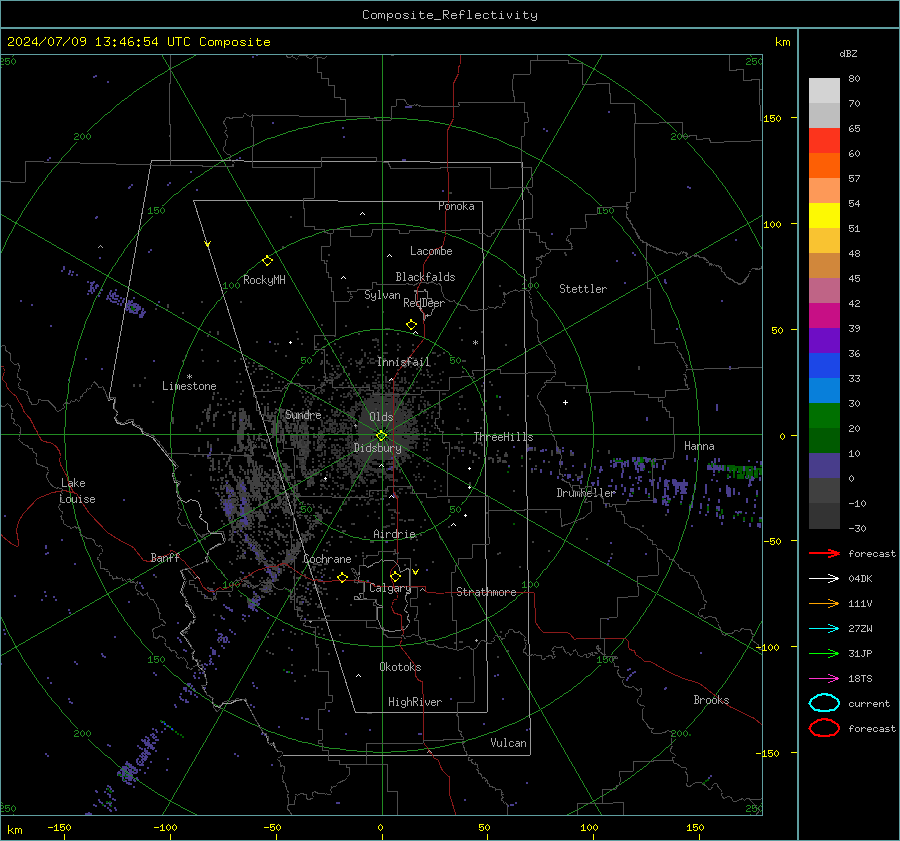Viewport: 900px width, 841px height.
Task: Click the orange 111V arrow icon
Action: (x=824, y=603)
